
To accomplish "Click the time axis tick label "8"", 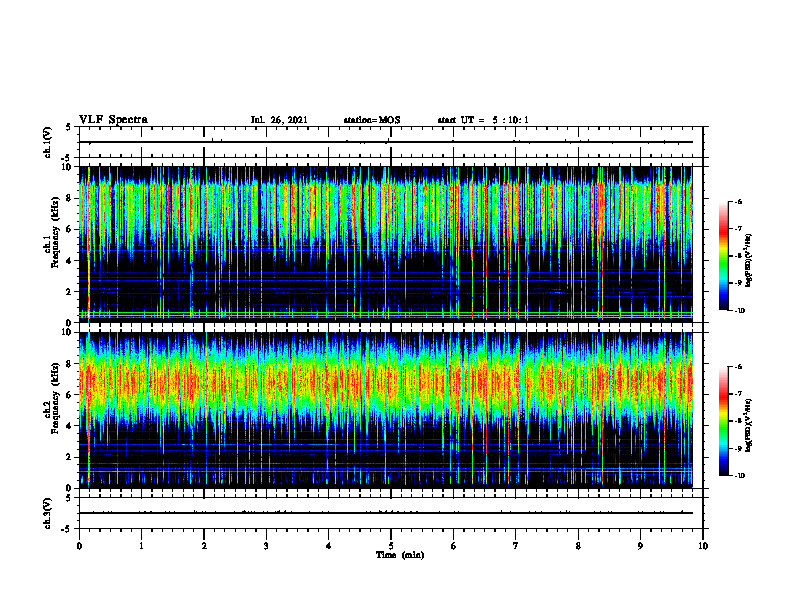I will click(578, 546).
